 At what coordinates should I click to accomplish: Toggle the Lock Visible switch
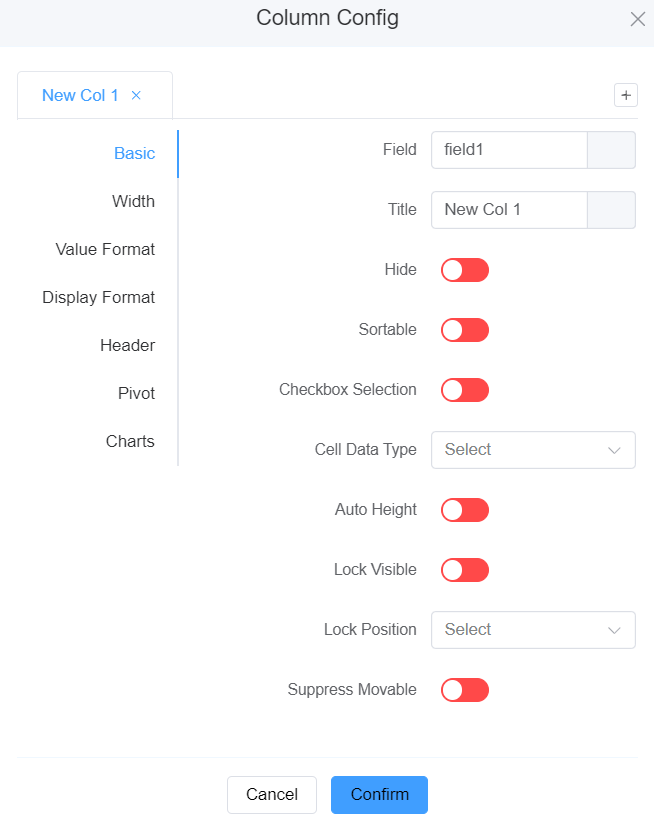tap(464, 570)
